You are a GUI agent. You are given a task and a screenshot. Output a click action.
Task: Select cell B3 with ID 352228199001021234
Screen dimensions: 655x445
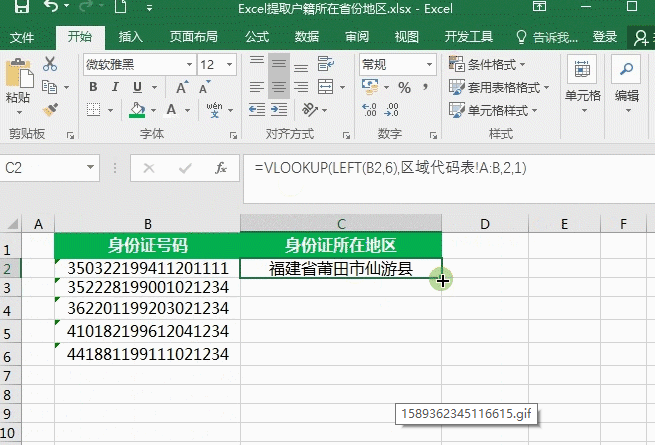tap(147, 289)
